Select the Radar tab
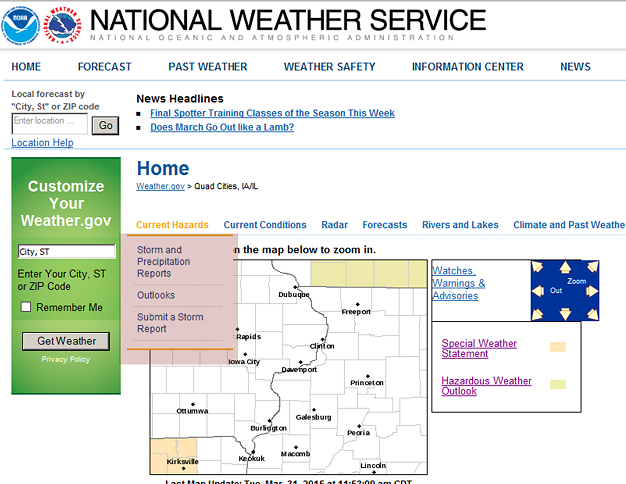Image resolution: width=626 pixels, height=484 pixels. 335,225
